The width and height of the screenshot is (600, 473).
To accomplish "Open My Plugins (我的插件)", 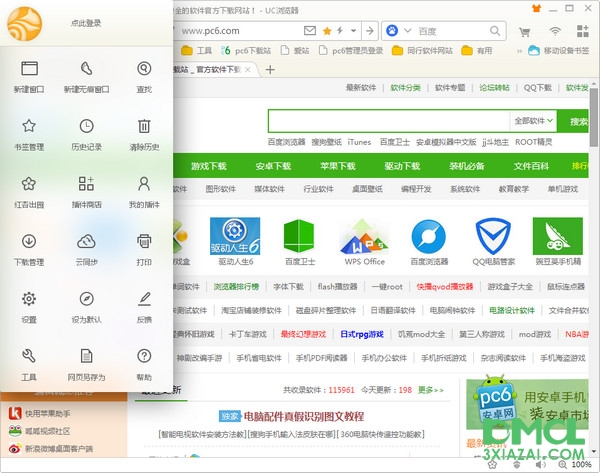I will (x=144, y=192).
